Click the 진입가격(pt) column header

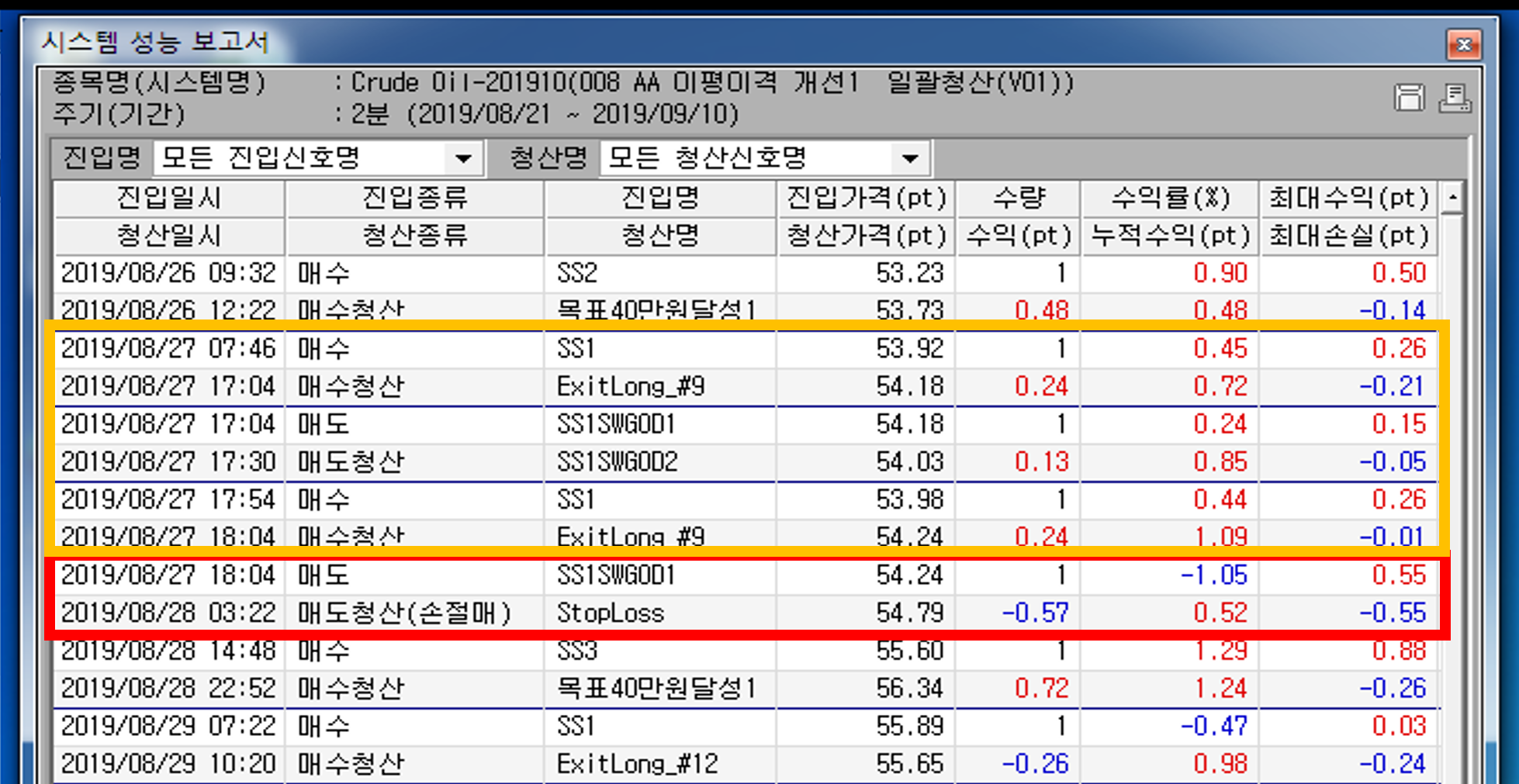coord(866,199)
